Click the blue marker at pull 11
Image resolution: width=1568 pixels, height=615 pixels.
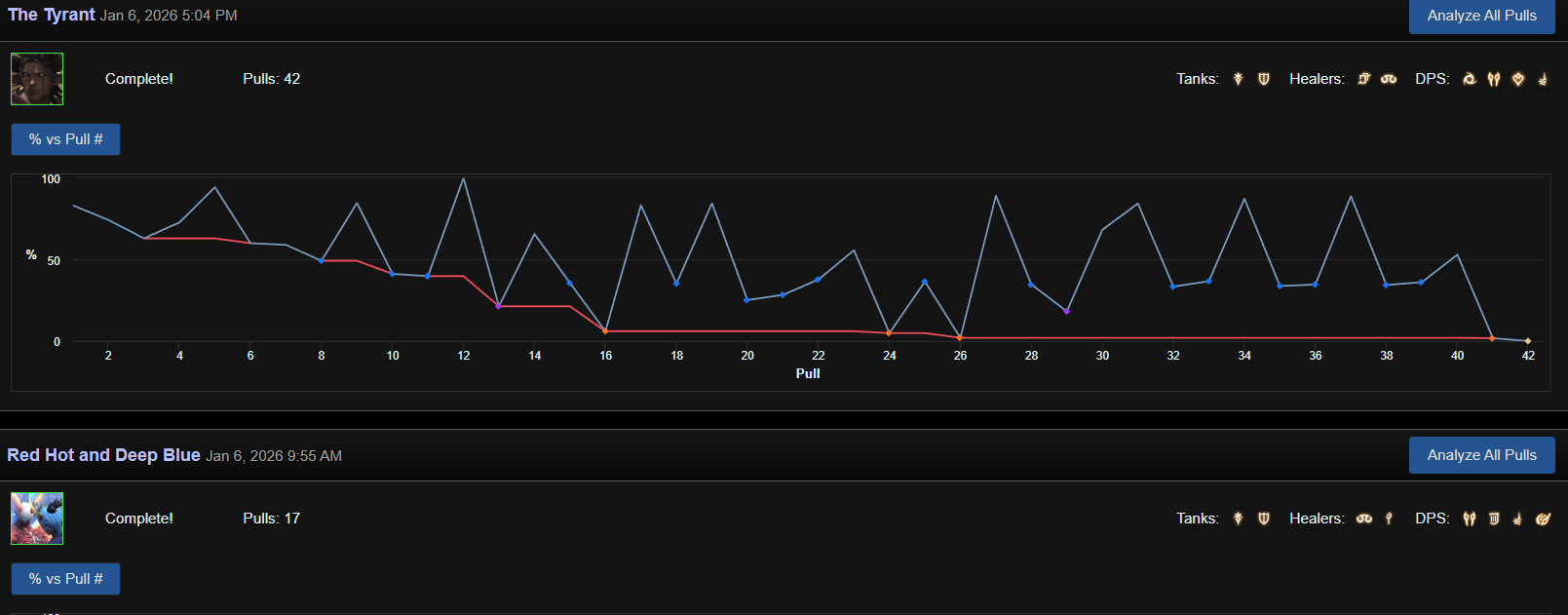click(427, 276)
